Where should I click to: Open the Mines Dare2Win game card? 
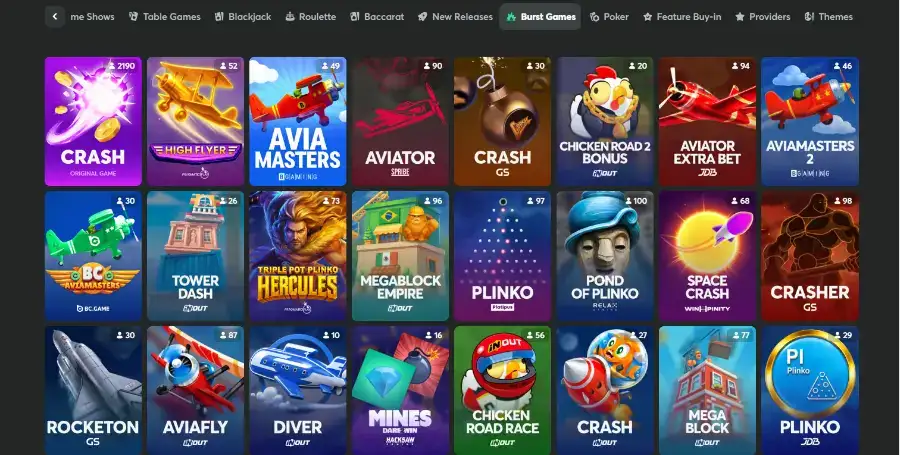point(400,391)
